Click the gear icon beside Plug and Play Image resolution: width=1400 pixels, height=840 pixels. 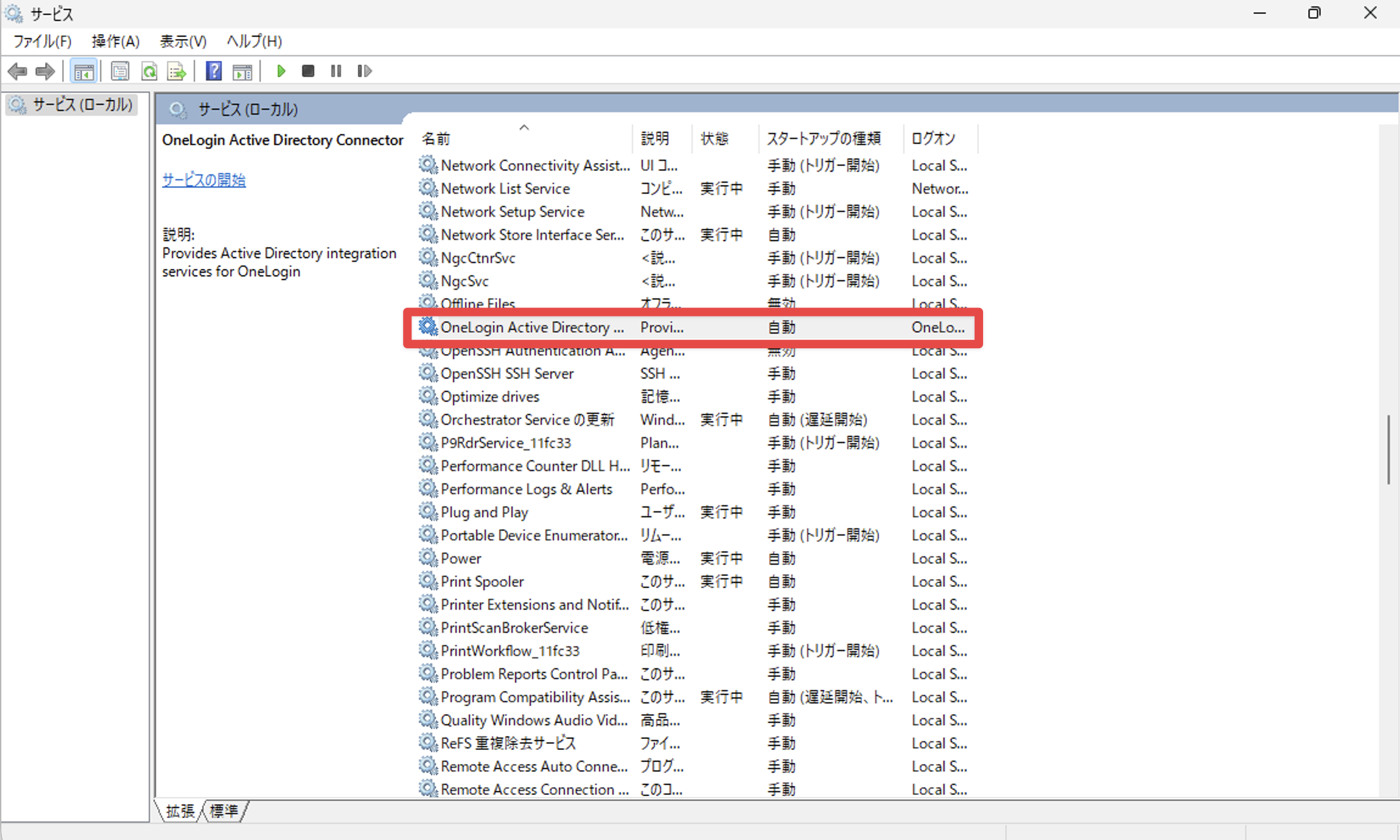tap(428, 512)
